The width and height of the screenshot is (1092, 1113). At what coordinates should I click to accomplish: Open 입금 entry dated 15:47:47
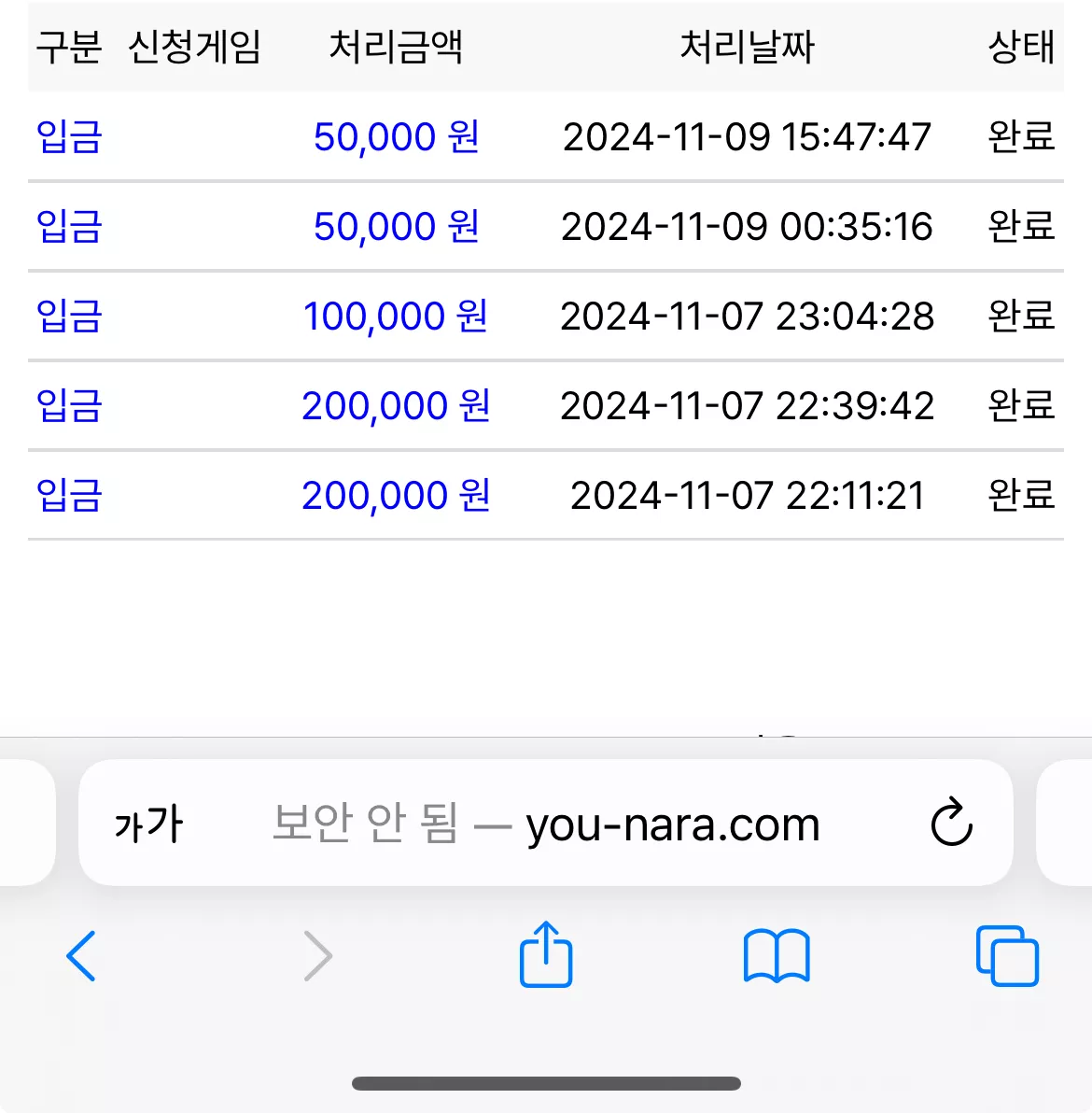(x=69, y=136)
